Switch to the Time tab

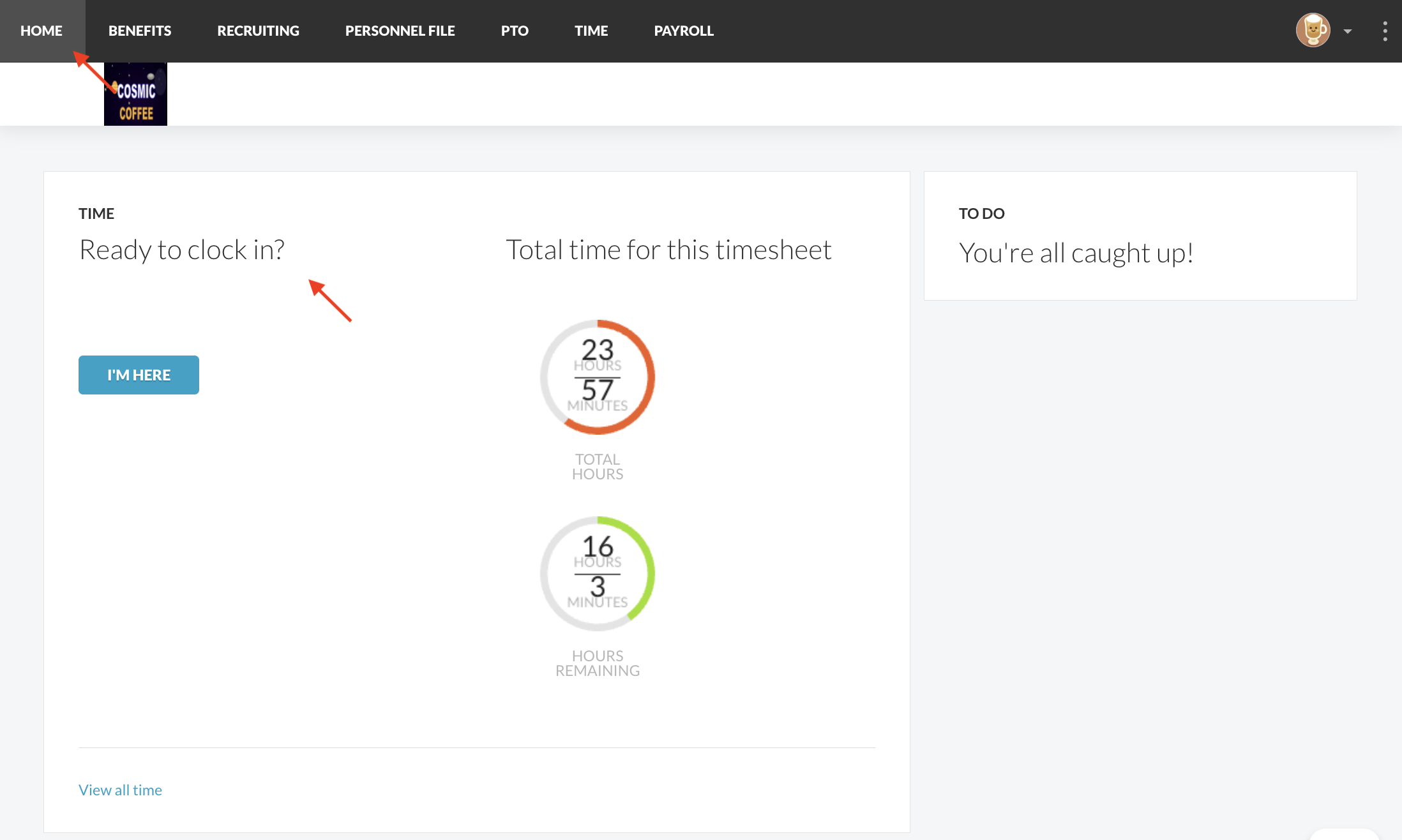tap(591, 31)
